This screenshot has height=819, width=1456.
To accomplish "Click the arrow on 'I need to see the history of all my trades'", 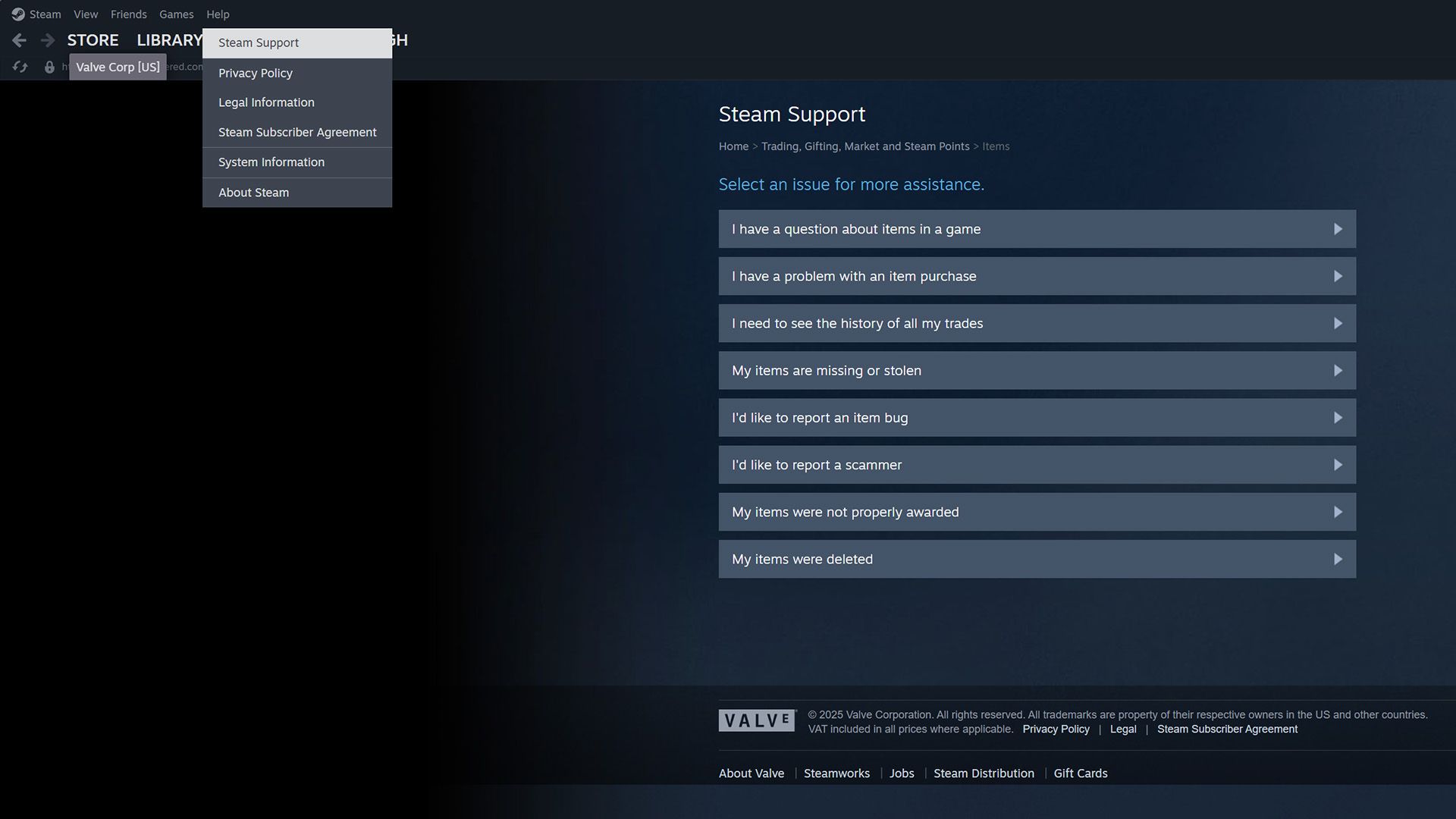I will click(x=1338, y=323).
